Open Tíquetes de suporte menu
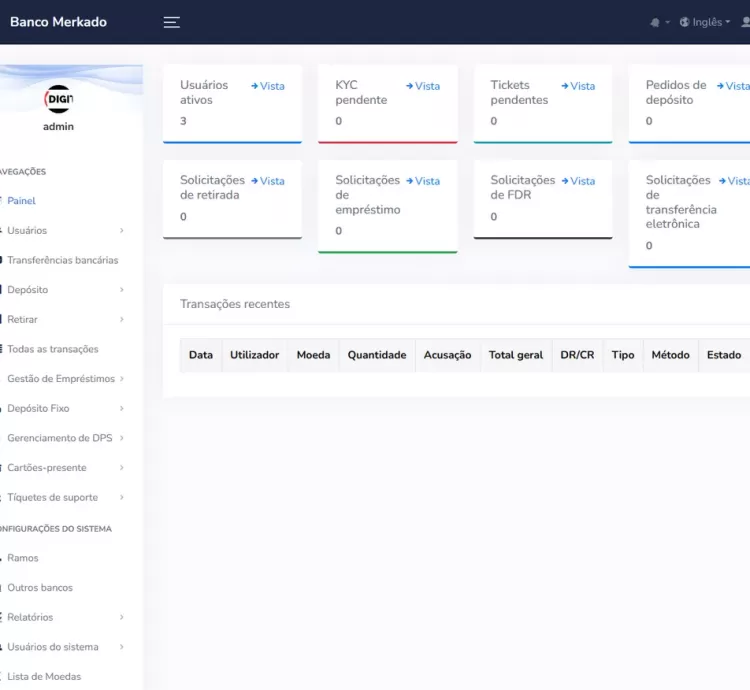This screenshot has height=690, width=750. click(x=52, y=497)
